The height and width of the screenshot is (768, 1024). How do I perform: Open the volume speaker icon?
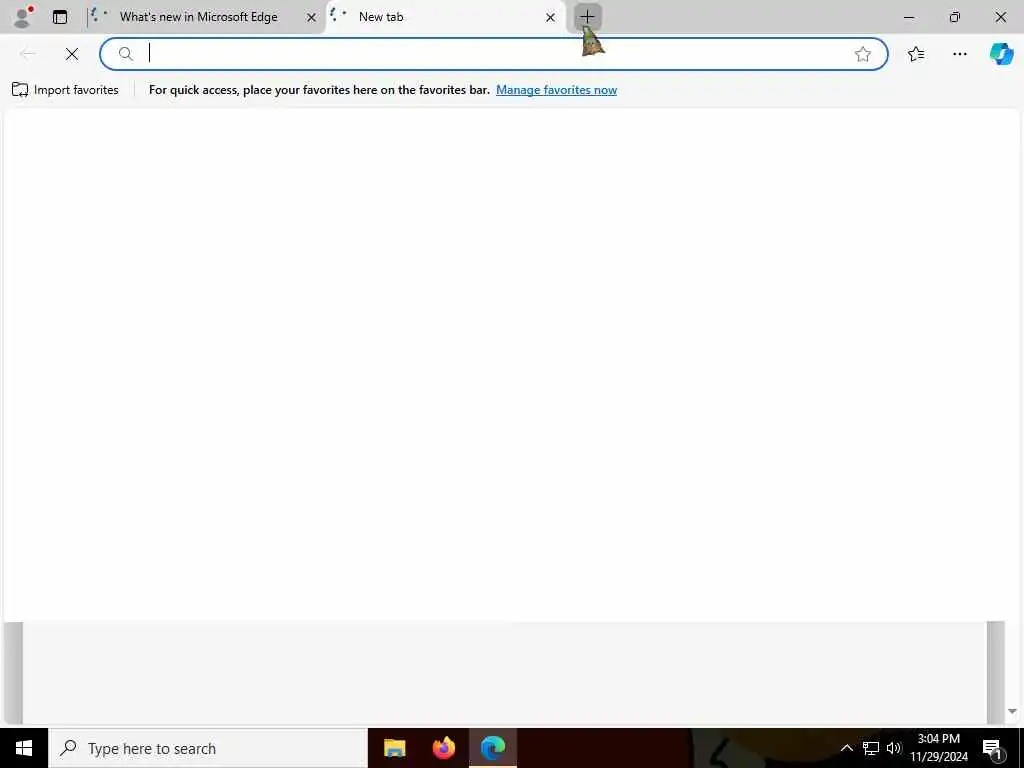pos(893,748)
